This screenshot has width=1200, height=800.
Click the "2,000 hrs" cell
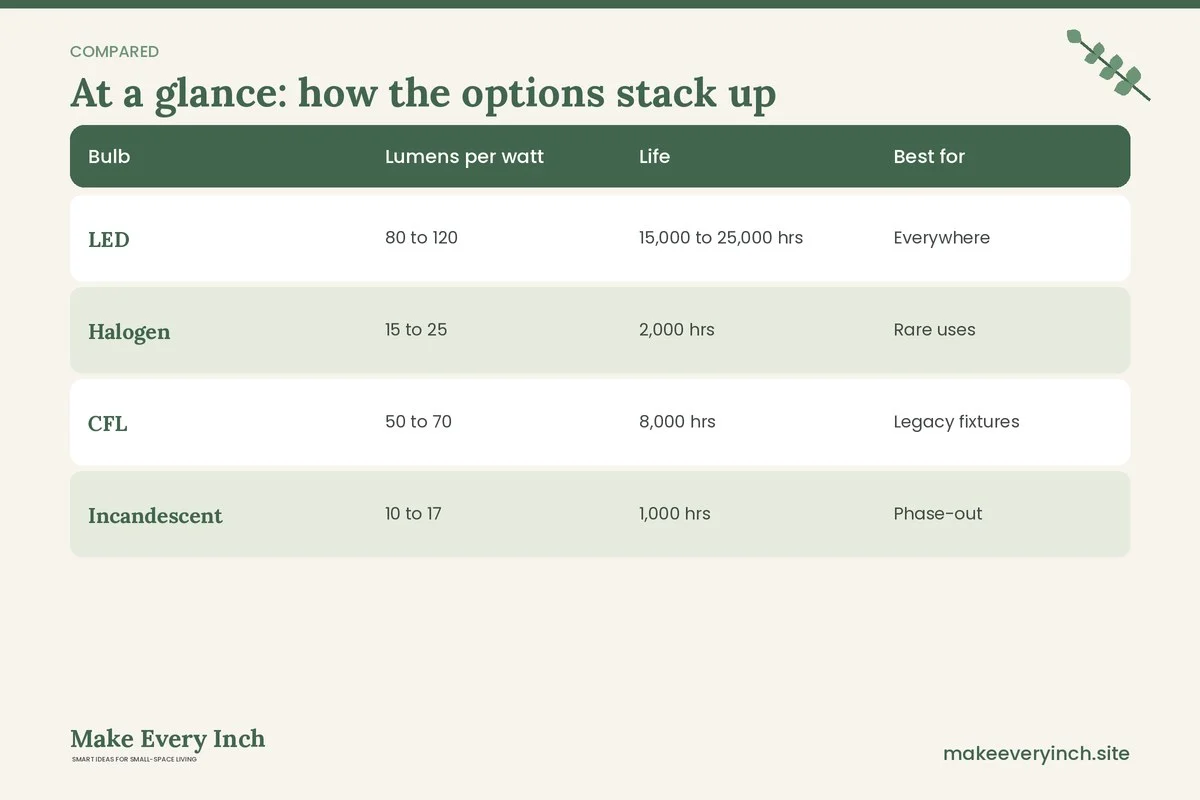click(677, 330)
